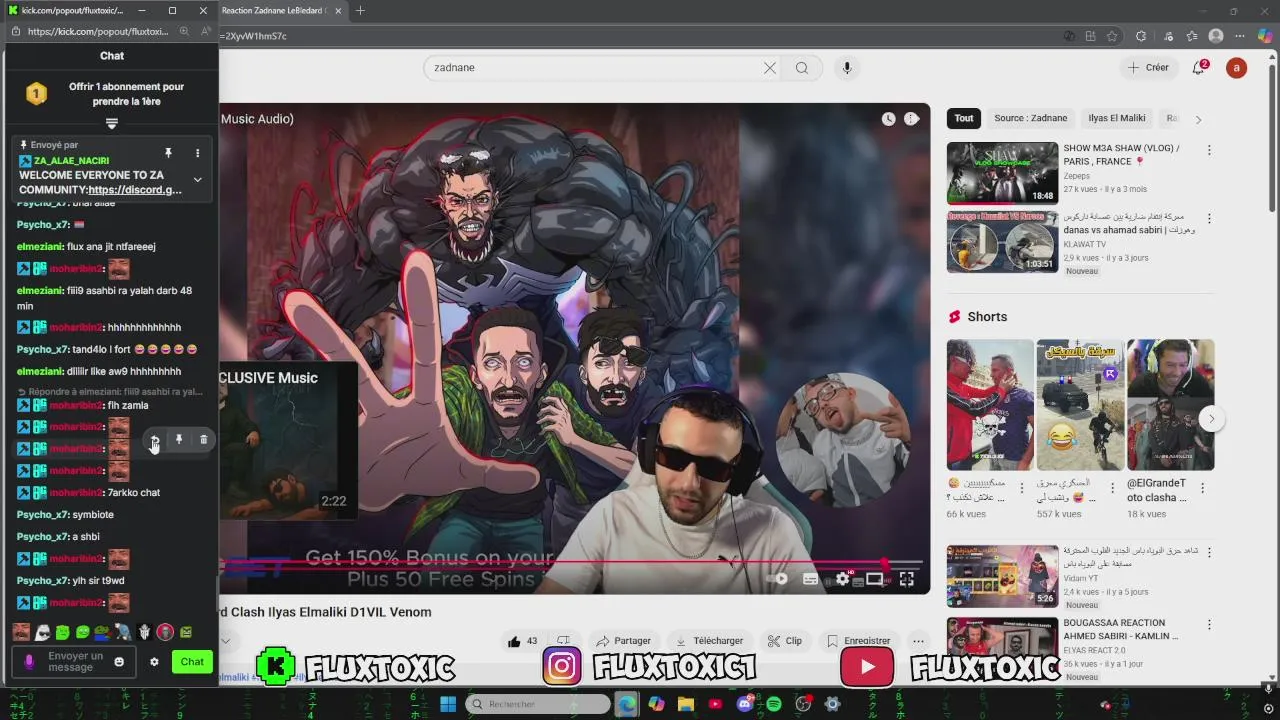
Task: Show next Shorts with arrow button
Action: click(1211, 419)
